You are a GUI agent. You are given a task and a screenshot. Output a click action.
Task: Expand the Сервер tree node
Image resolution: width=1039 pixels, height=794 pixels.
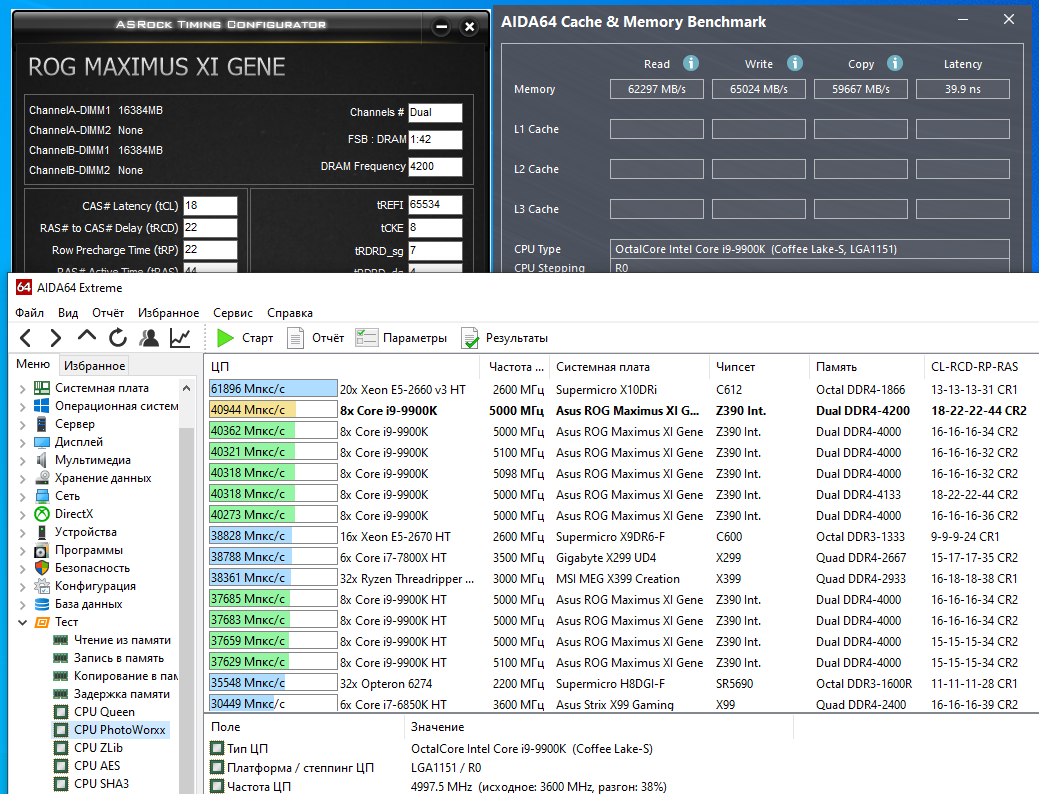23,424
